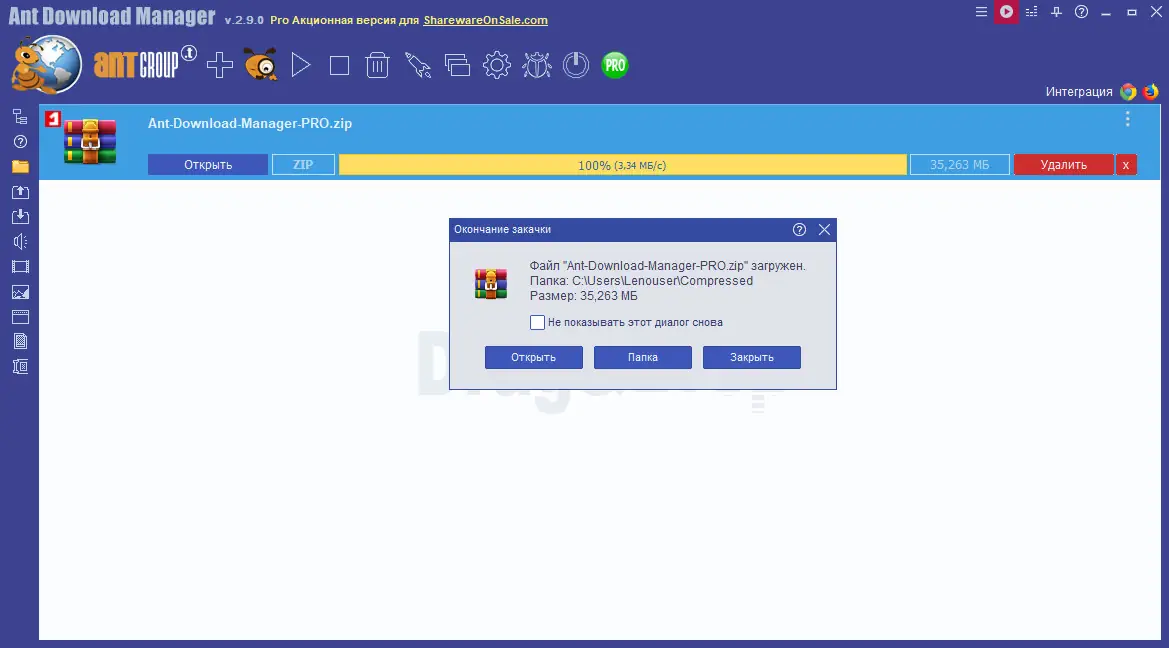
Task: Close the Окончание закачки dialog with X
Action: coord(824,230)
